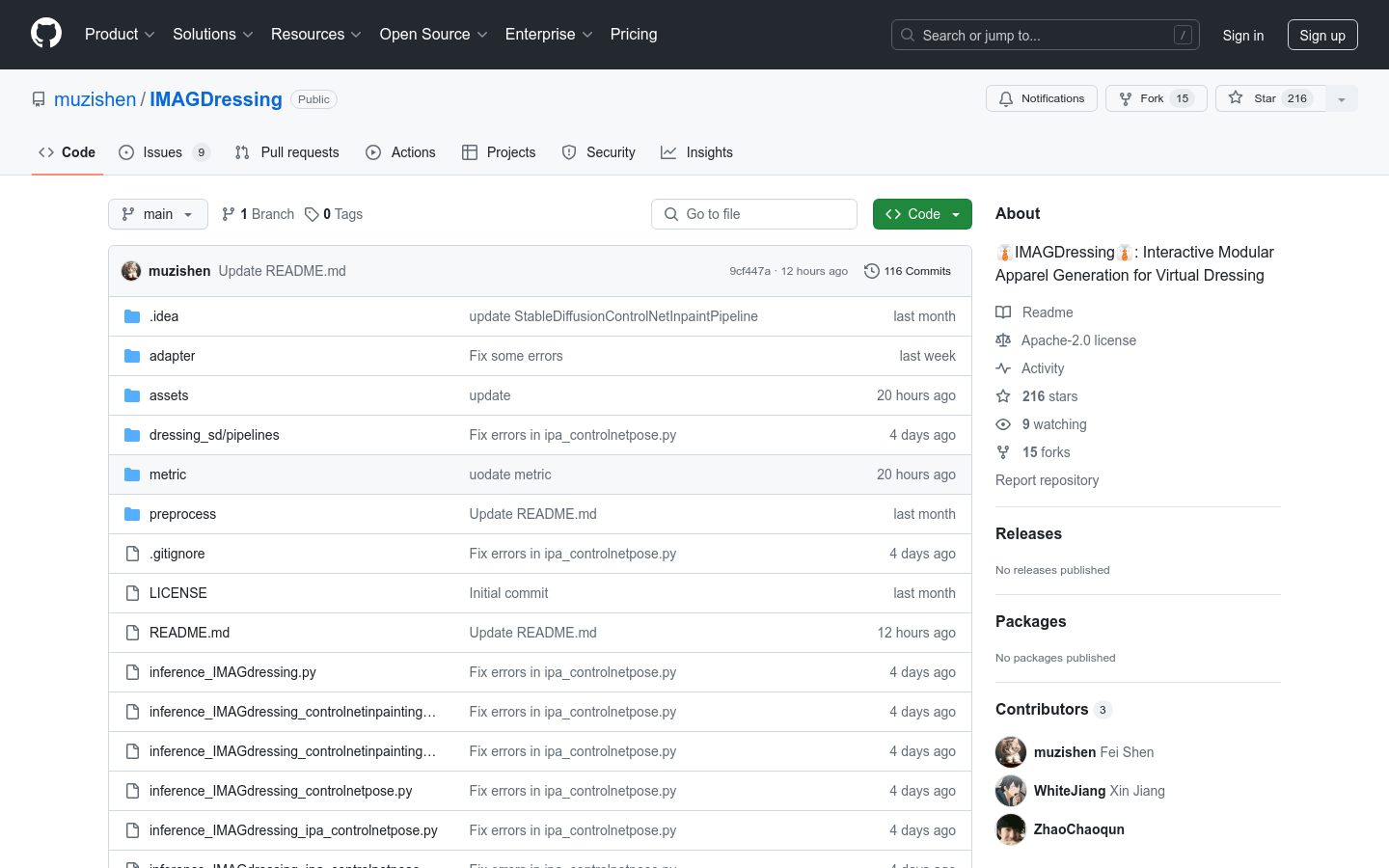Image resolution: width=1389 pixels, height=868 pixels.
Task: Click the notifications bell icon
Action: pyautogui.click(x=1006, y=98)
